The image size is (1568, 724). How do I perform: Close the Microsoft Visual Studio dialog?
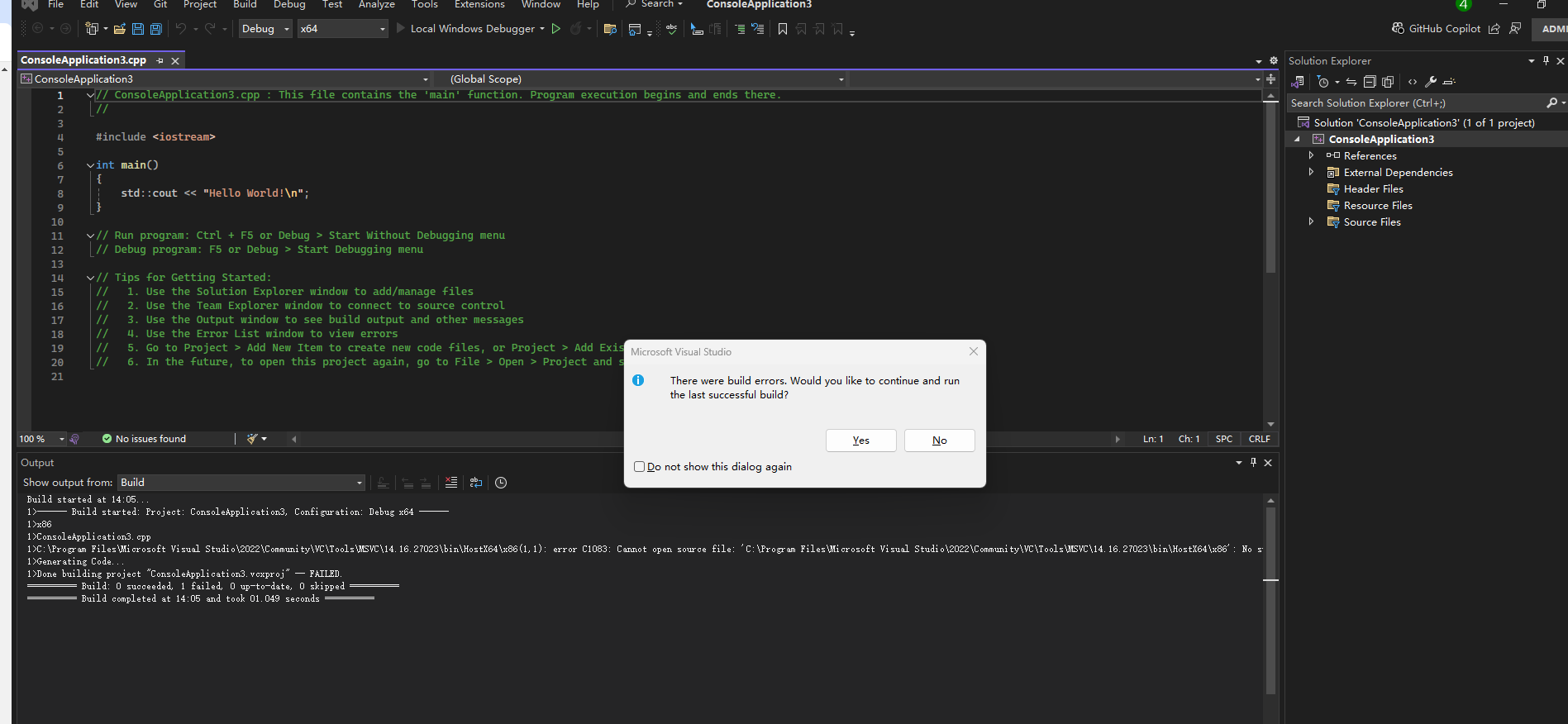click(974, 351)
